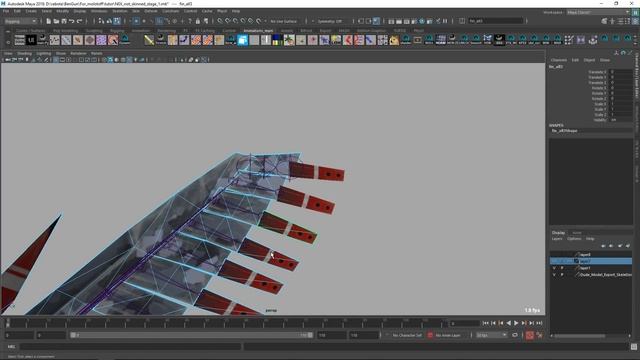Open the No Live Surface field dropdown
This screenshot has width=640, height=360.
[284, 21]
